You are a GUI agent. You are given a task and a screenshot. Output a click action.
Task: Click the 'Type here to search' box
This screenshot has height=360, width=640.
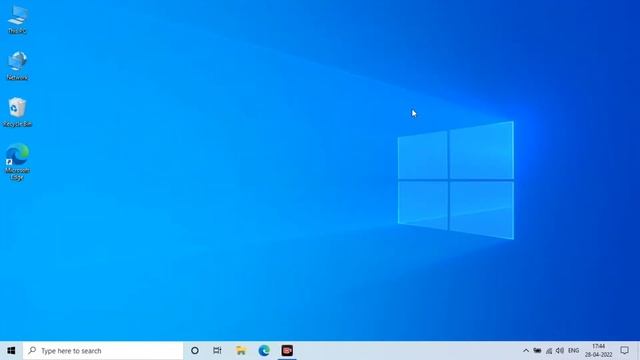pos(103,351)
